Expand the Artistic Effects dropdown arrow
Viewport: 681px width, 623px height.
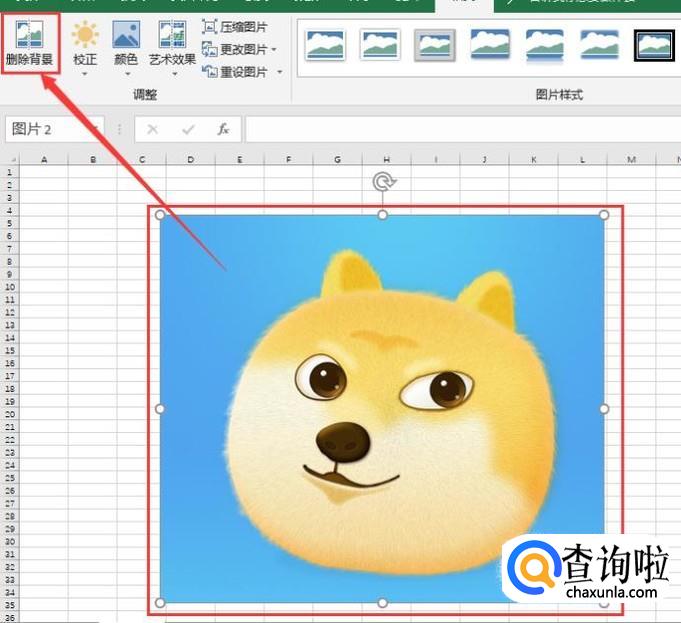tap(175, 74)
